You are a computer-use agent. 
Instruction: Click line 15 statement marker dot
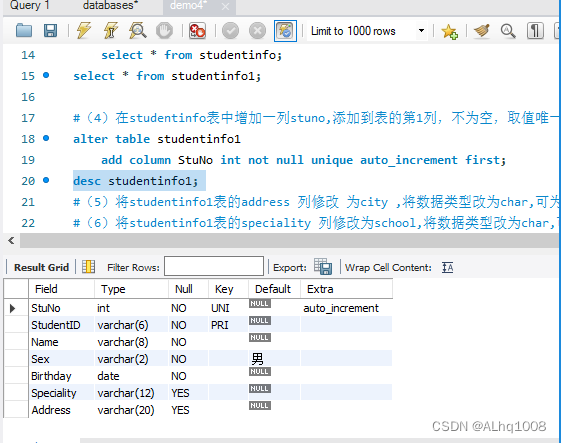(46, 75)
